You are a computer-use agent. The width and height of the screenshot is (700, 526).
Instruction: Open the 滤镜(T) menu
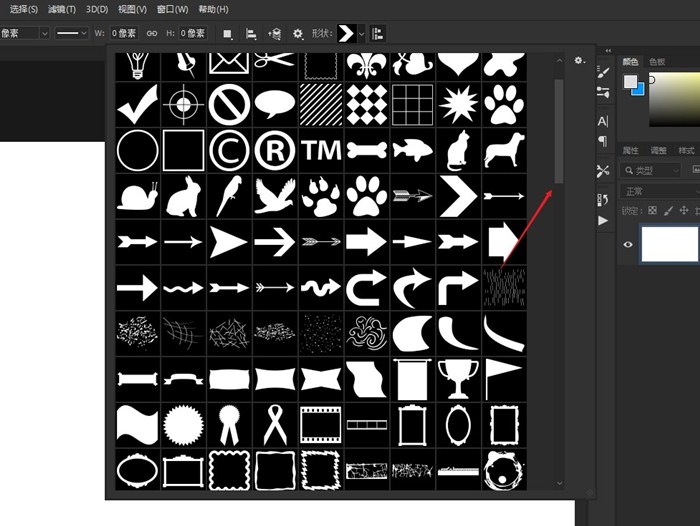tap(62, 9)
